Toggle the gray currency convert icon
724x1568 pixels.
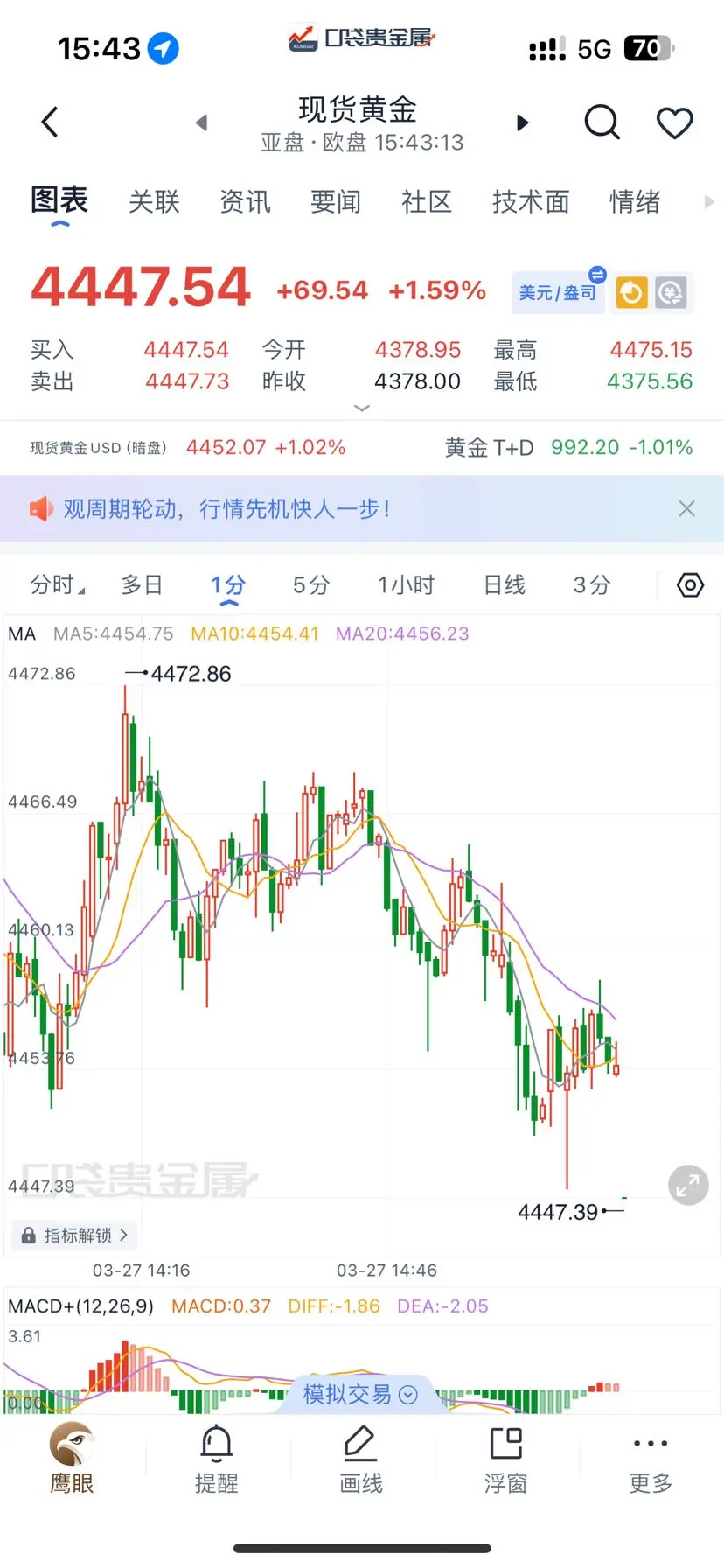(671, 293)
